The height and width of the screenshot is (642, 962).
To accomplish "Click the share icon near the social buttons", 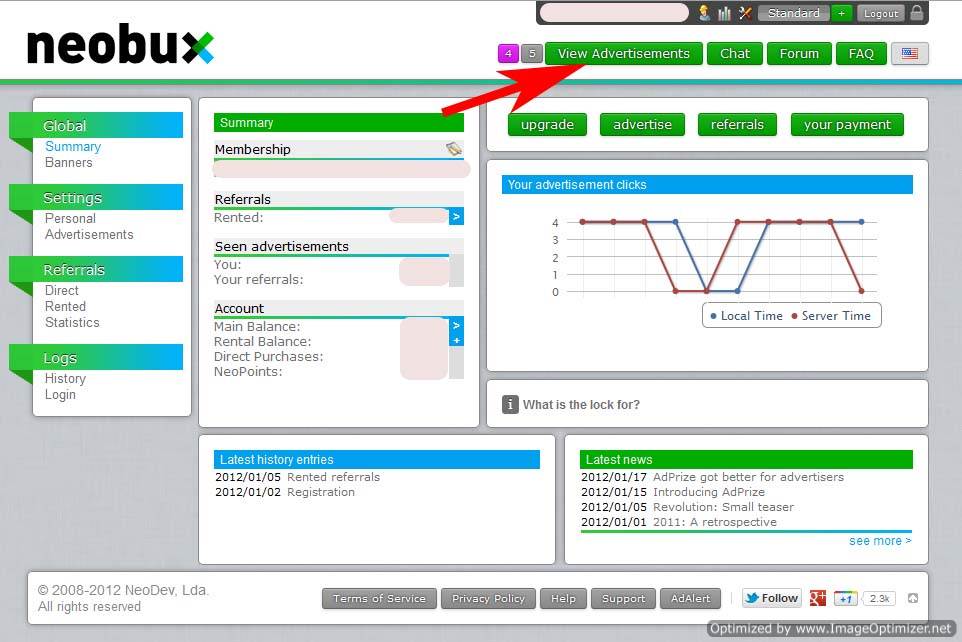I will [x=912, y=597].
